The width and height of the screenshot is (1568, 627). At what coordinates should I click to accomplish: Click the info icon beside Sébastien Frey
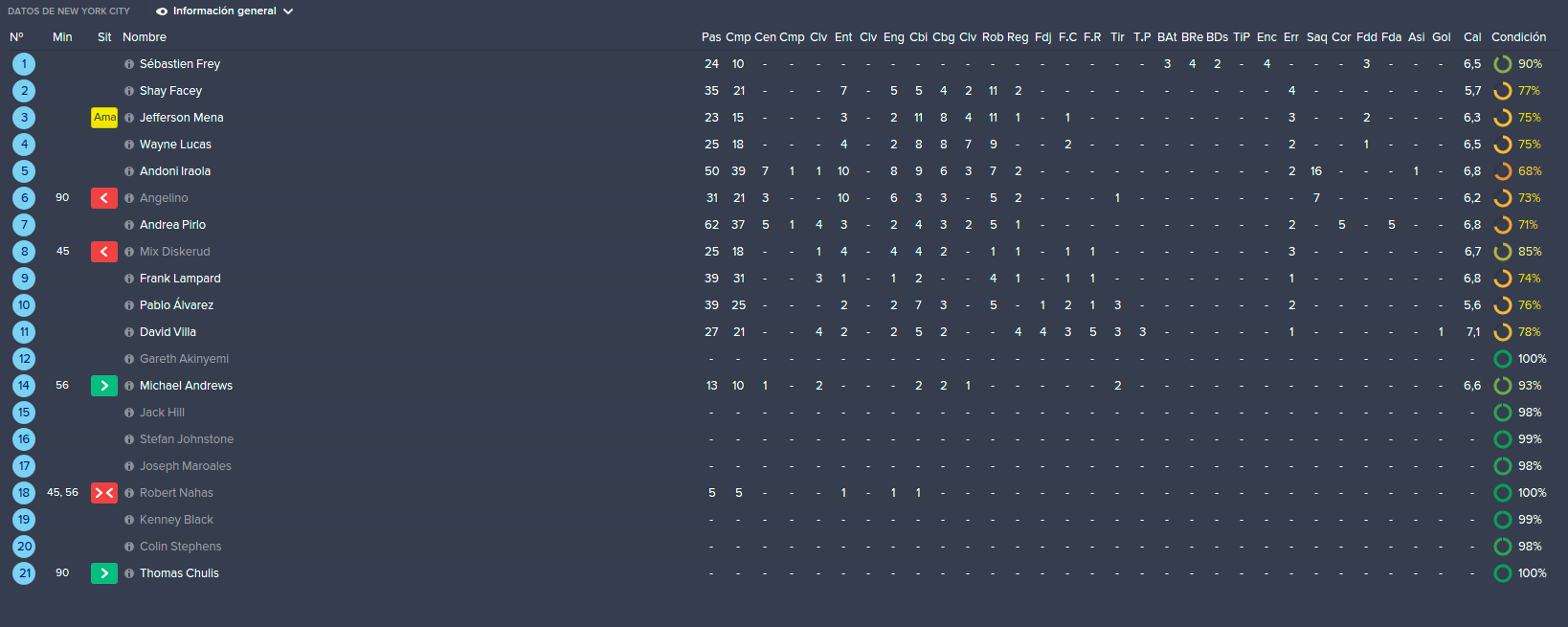[129, 64]
